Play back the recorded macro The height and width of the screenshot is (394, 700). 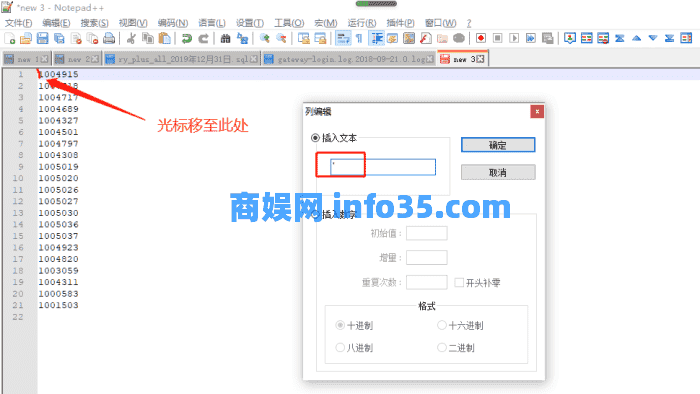514,39
